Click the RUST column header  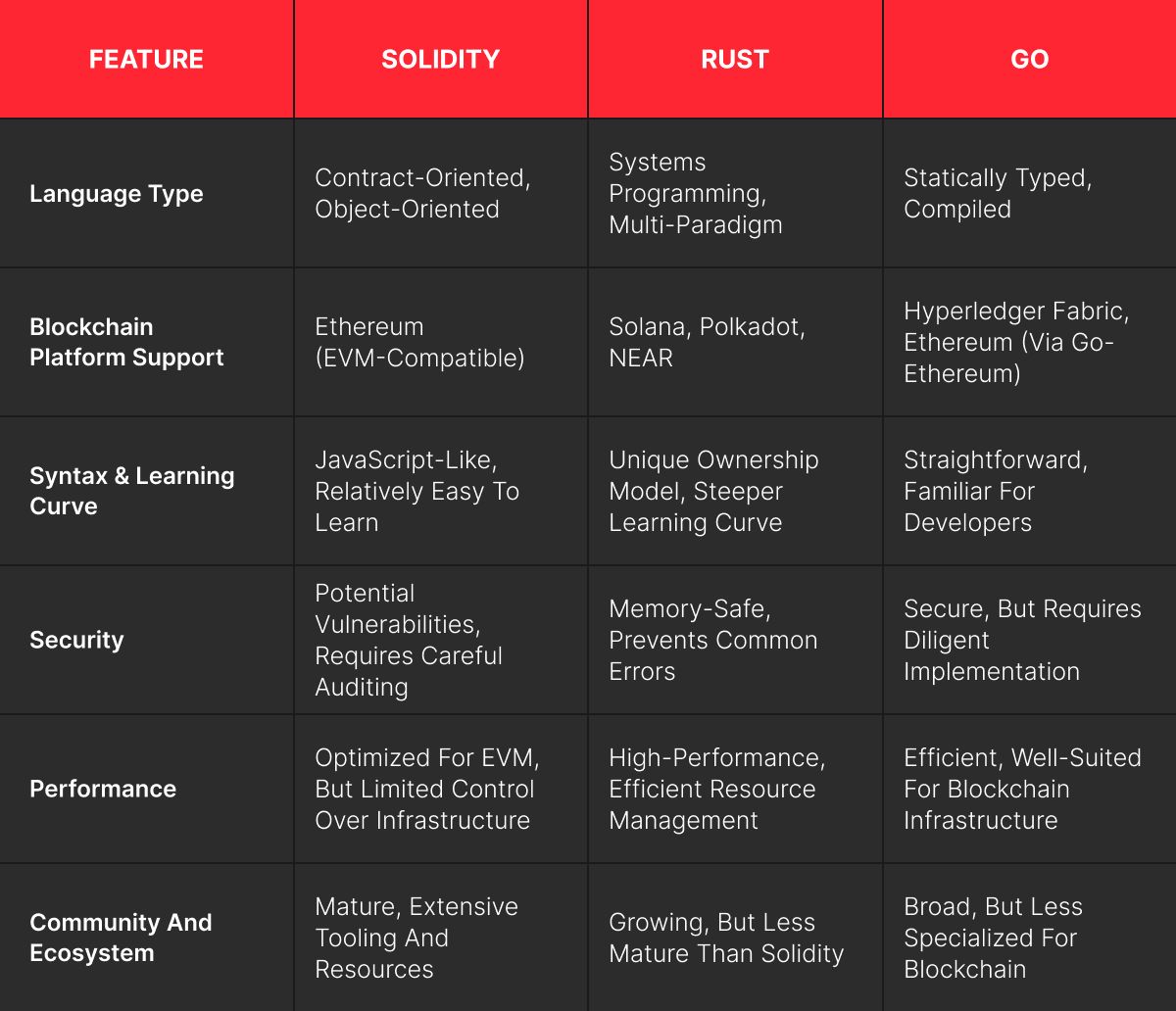[735, 59]
